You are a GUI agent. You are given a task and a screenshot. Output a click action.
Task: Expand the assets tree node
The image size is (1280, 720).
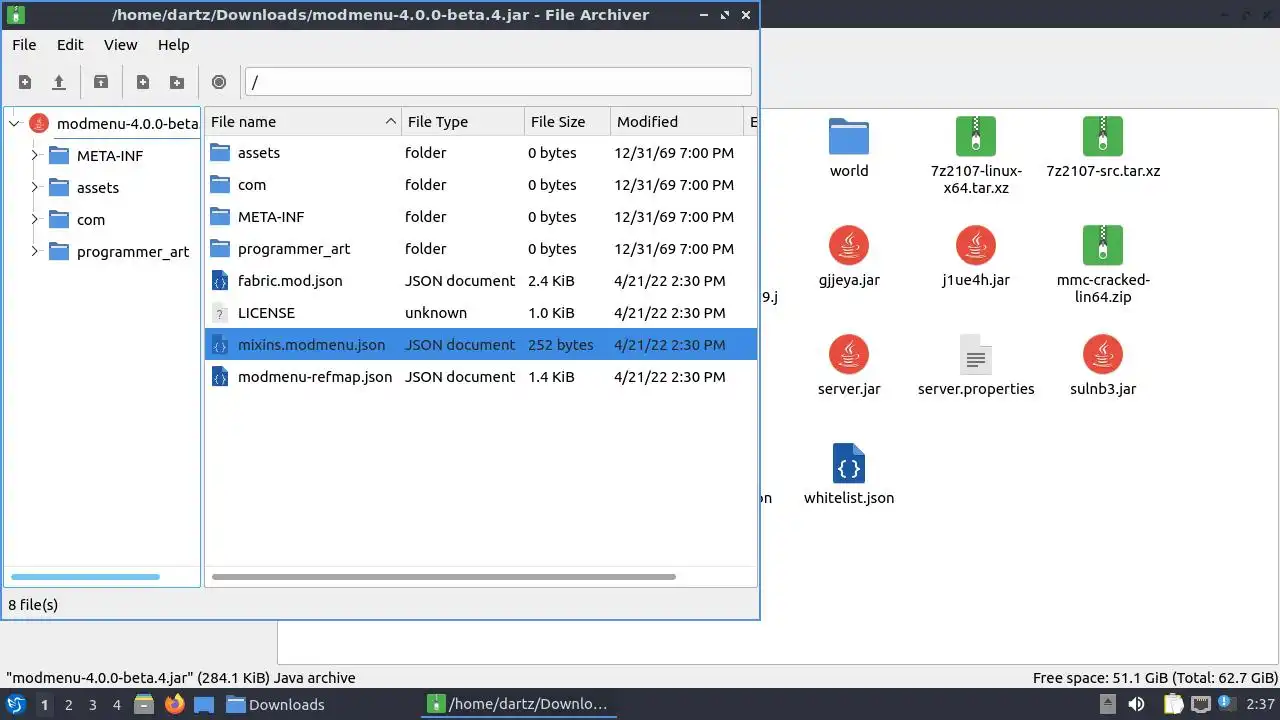34,188
